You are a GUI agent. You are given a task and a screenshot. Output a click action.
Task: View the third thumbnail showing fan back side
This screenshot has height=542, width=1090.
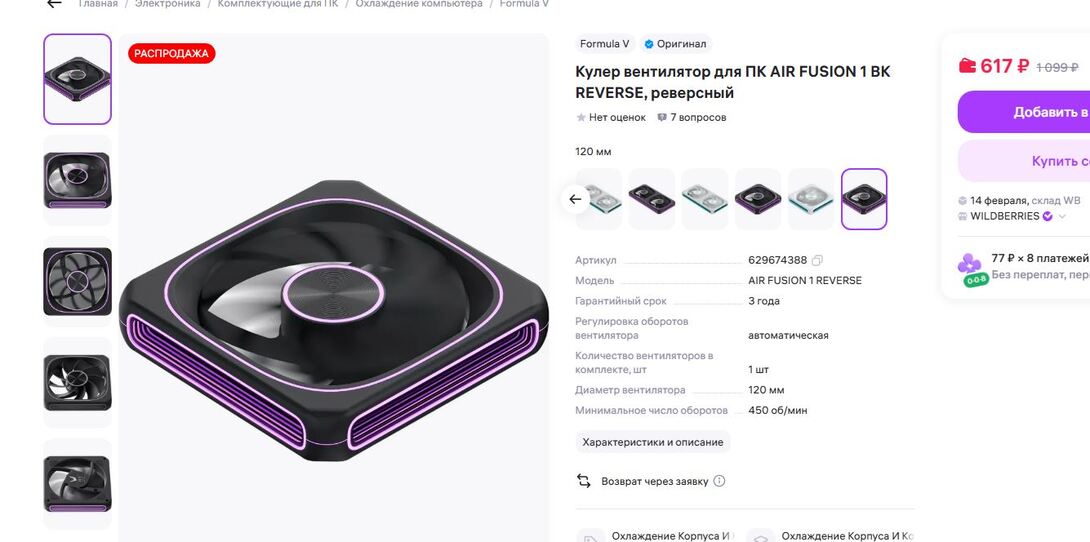(77, 281)
